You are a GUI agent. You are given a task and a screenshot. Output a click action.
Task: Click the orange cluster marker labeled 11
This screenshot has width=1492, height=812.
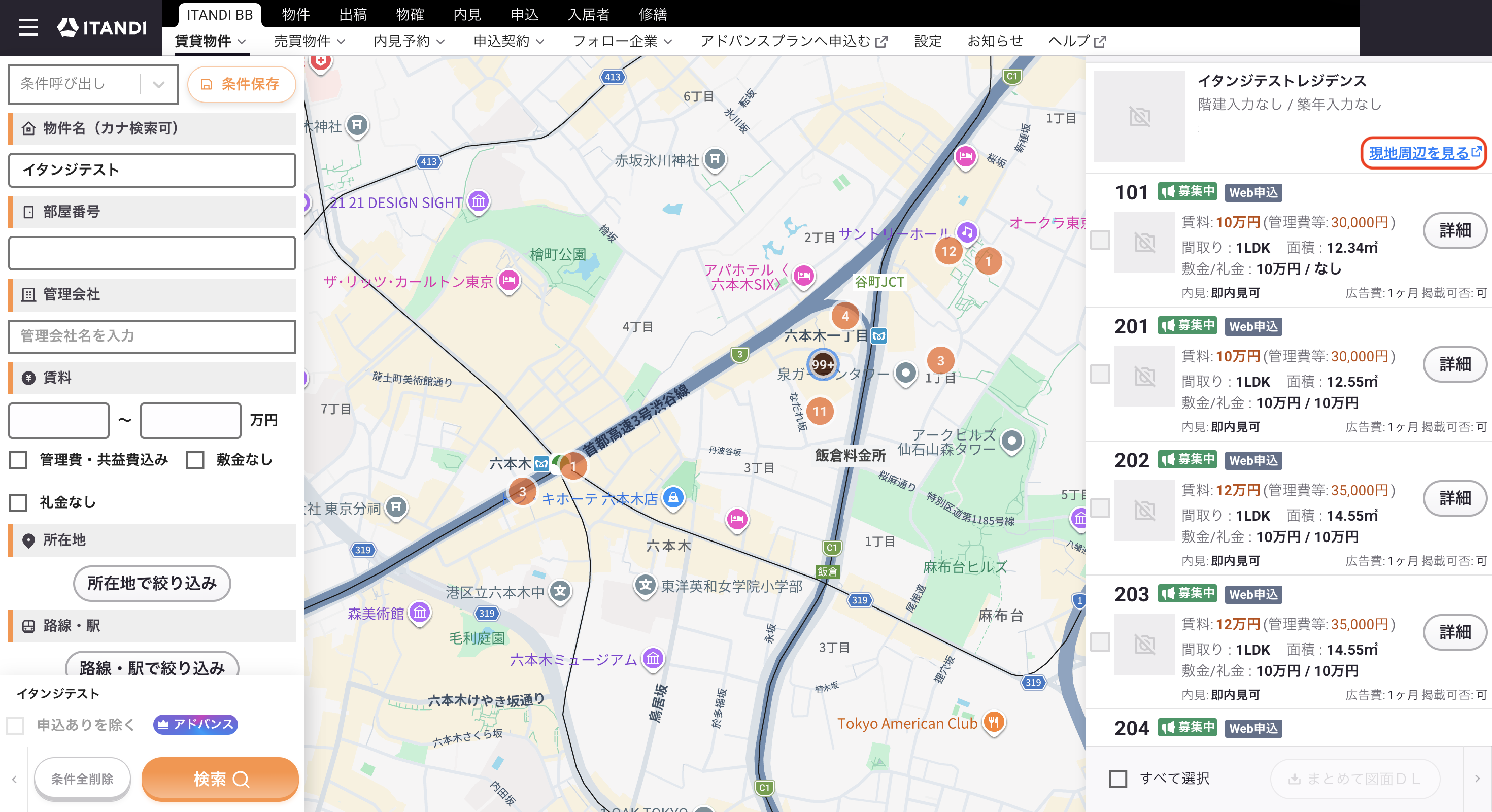[x=820, y=411]
